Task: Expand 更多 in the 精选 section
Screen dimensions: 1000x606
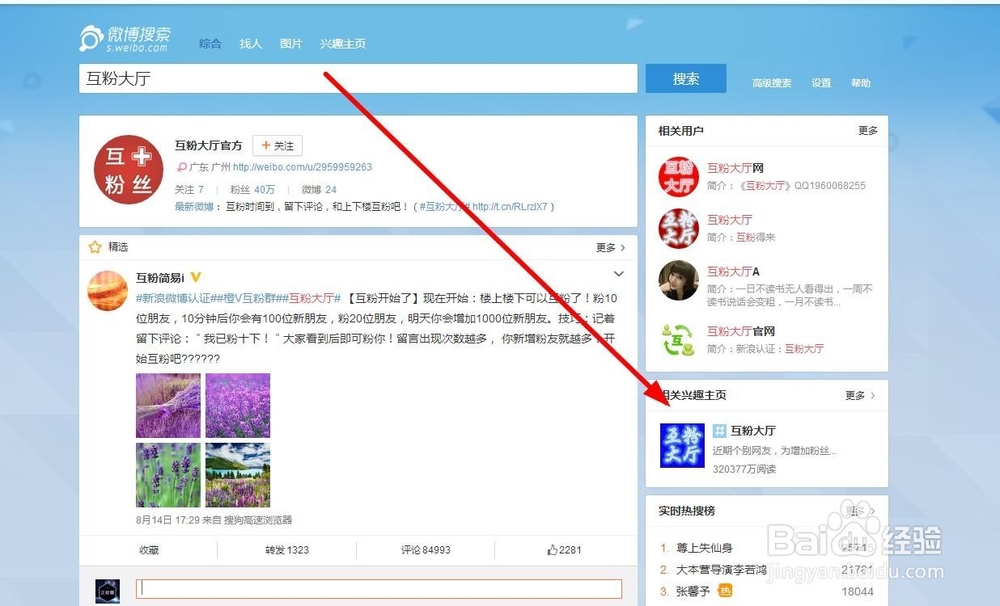Action: pyautogui.click(x=610, y=248)
